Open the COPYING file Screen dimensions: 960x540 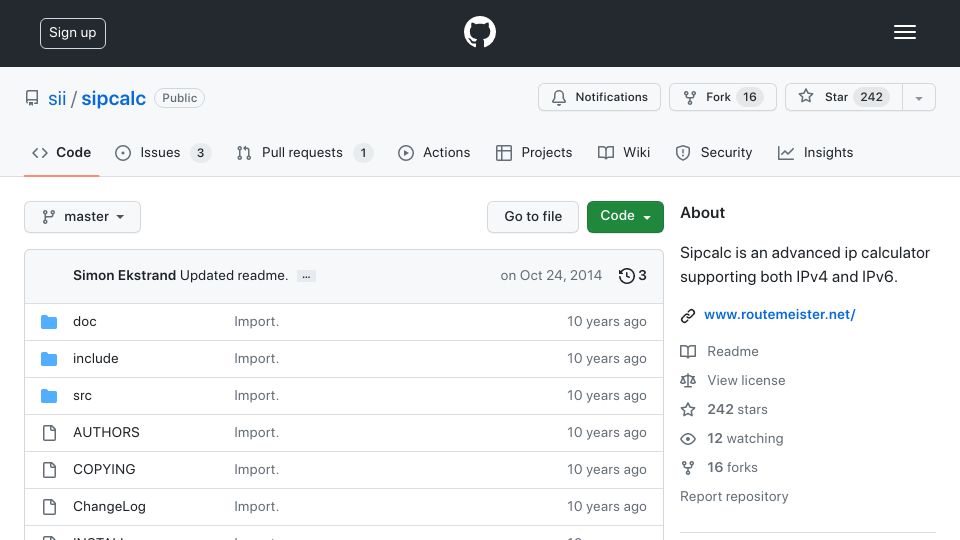(104, 469)
